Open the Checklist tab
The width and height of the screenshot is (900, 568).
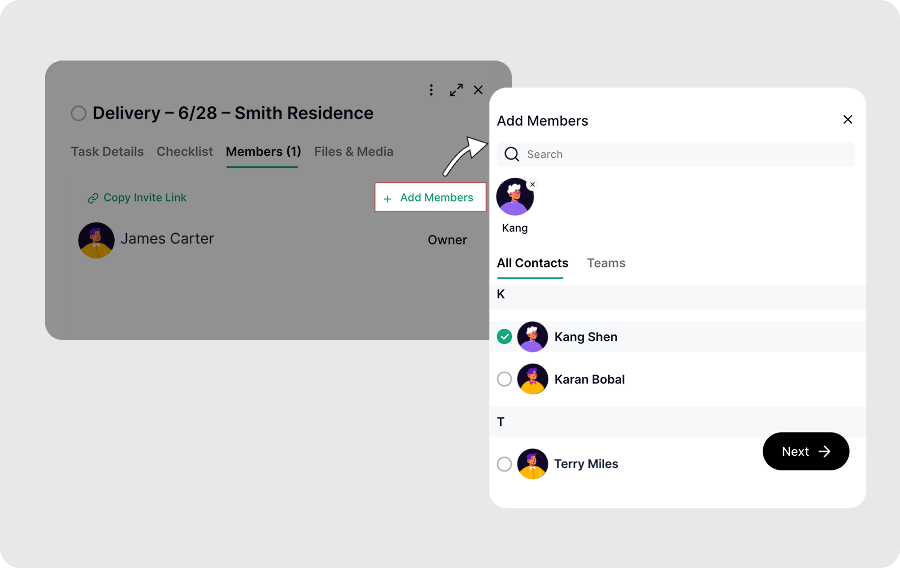tap(185, 152)
